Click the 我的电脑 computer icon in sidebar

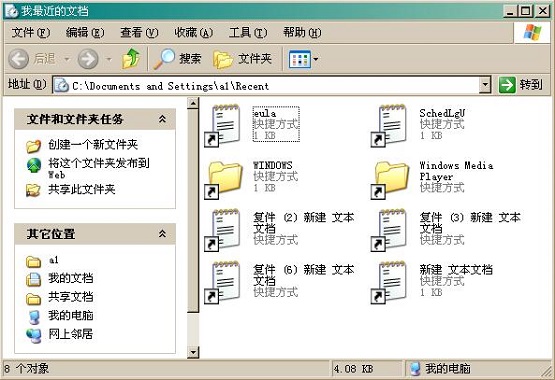click(x=34, y=317)
